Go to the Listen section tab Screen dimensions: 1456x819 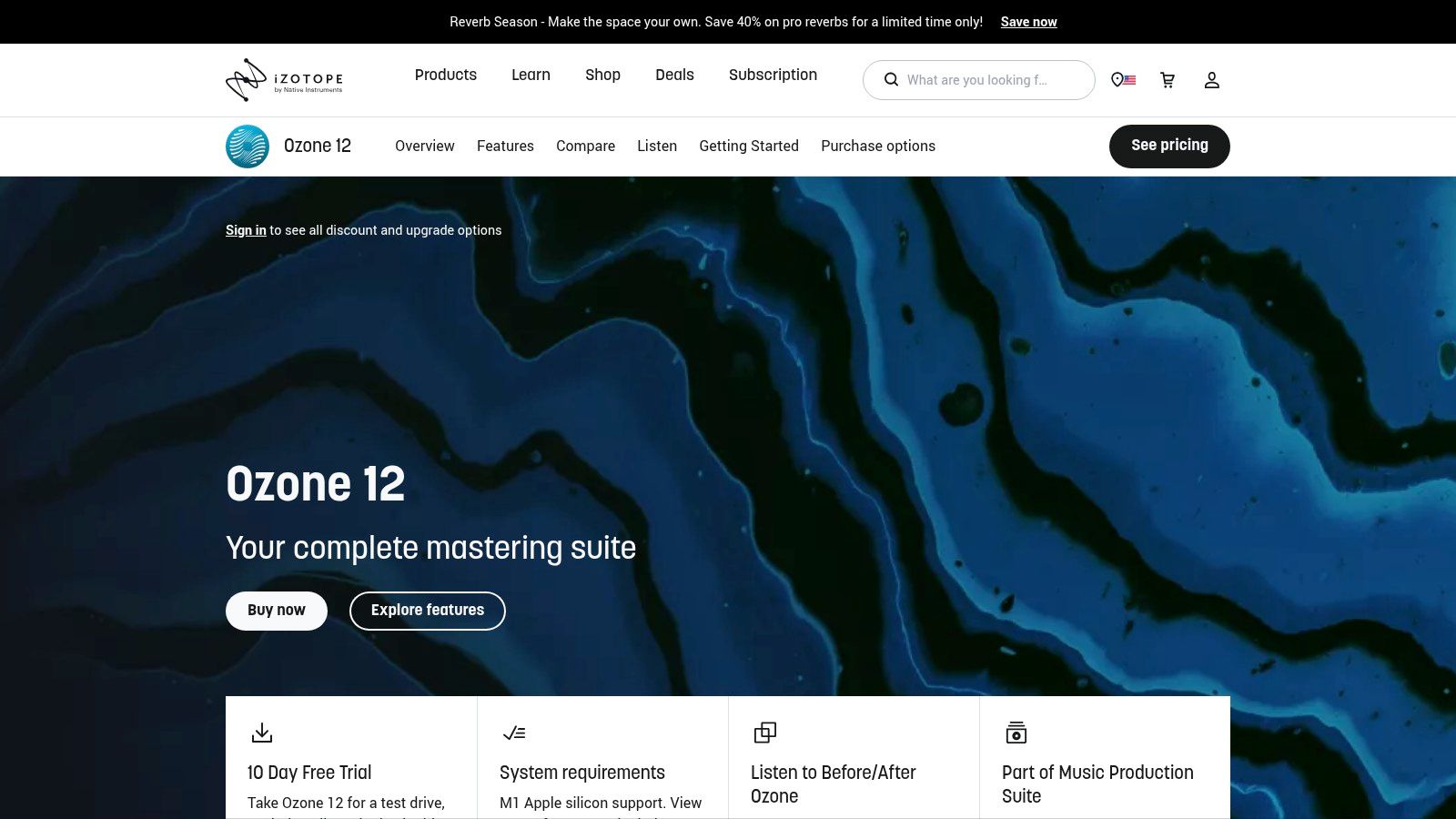click(x=657, y=146)
